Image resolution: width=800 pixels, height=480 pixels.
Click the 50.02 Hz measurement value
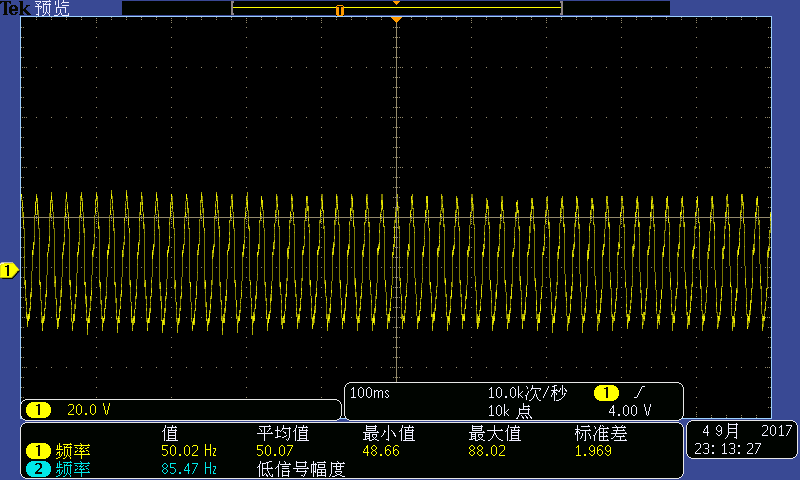(189, 451)
